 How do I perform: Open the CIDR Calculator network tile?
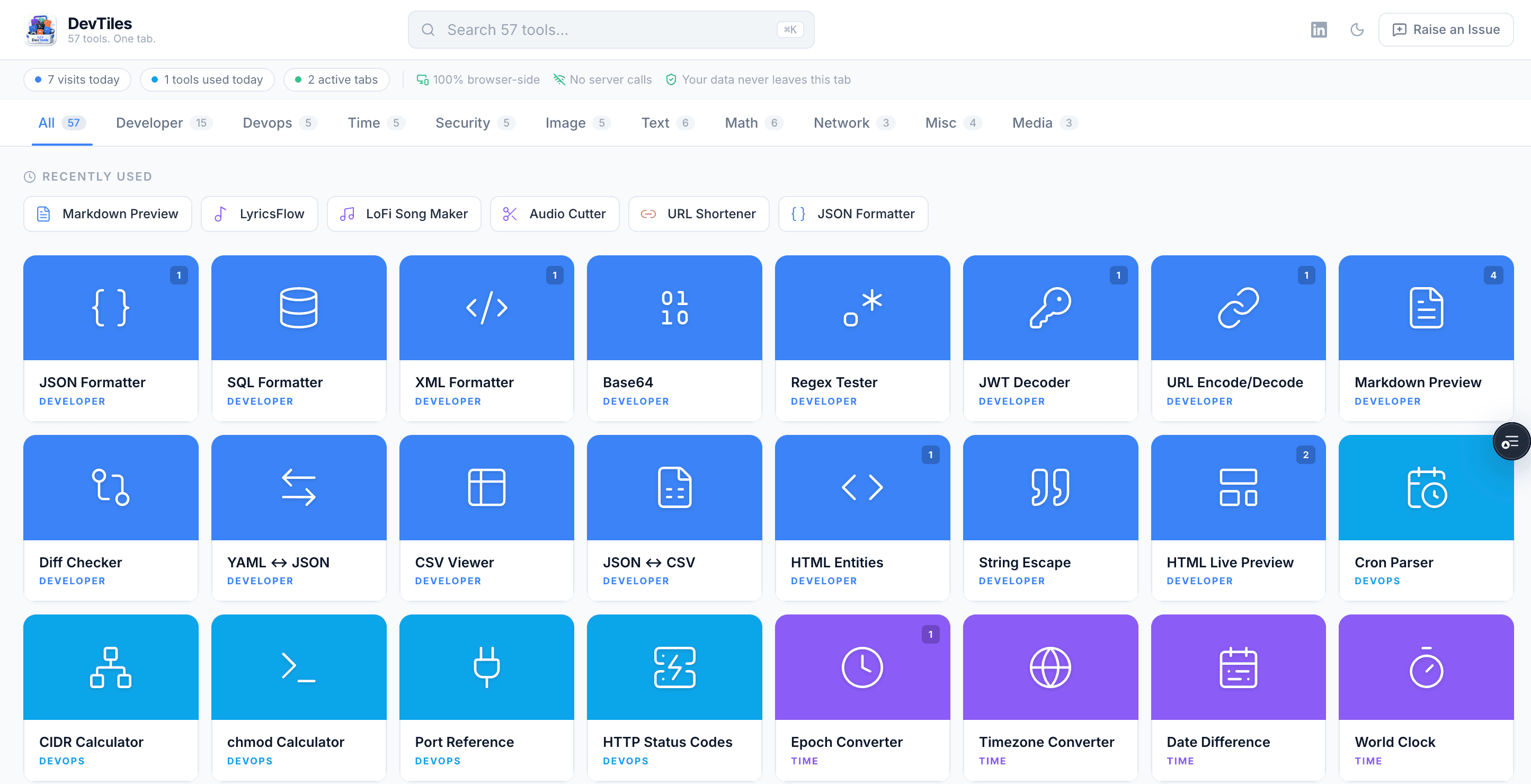click(x=111, y=697)
